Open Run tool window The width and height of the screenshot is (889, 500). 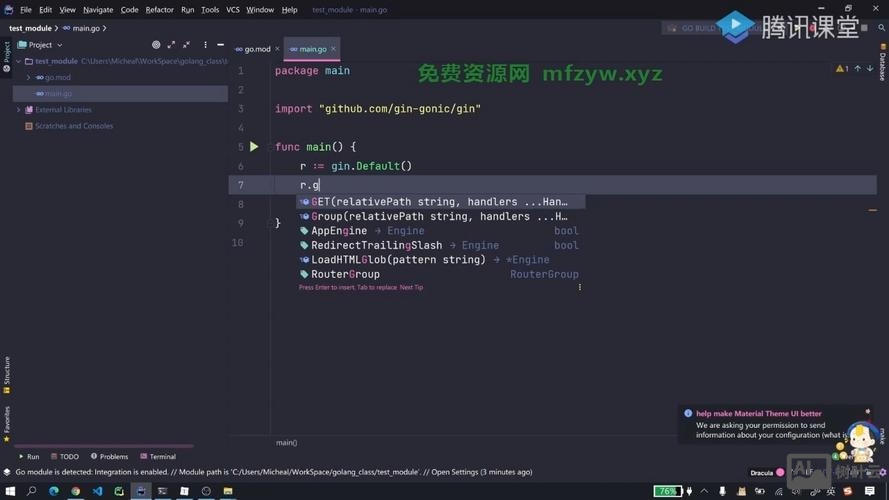(29, 456)
